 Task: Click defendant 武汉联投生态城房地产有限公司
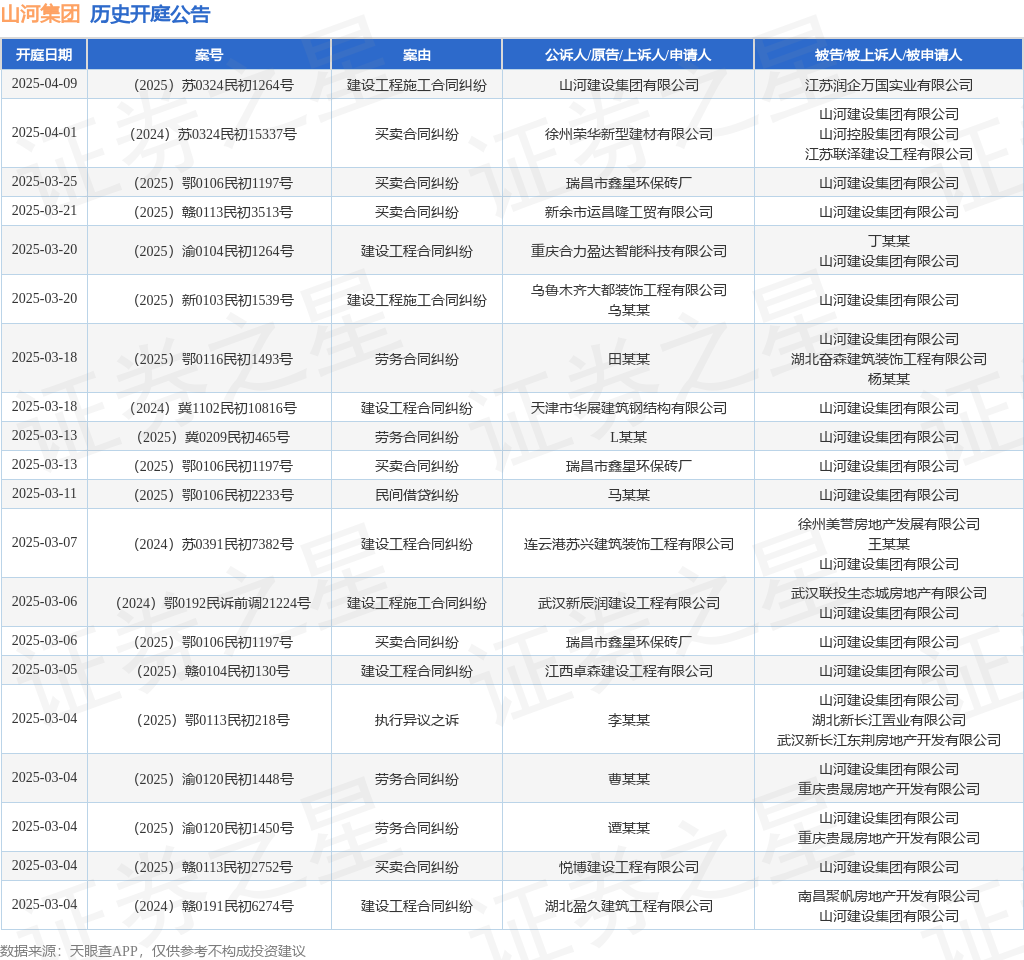[889, 594]
